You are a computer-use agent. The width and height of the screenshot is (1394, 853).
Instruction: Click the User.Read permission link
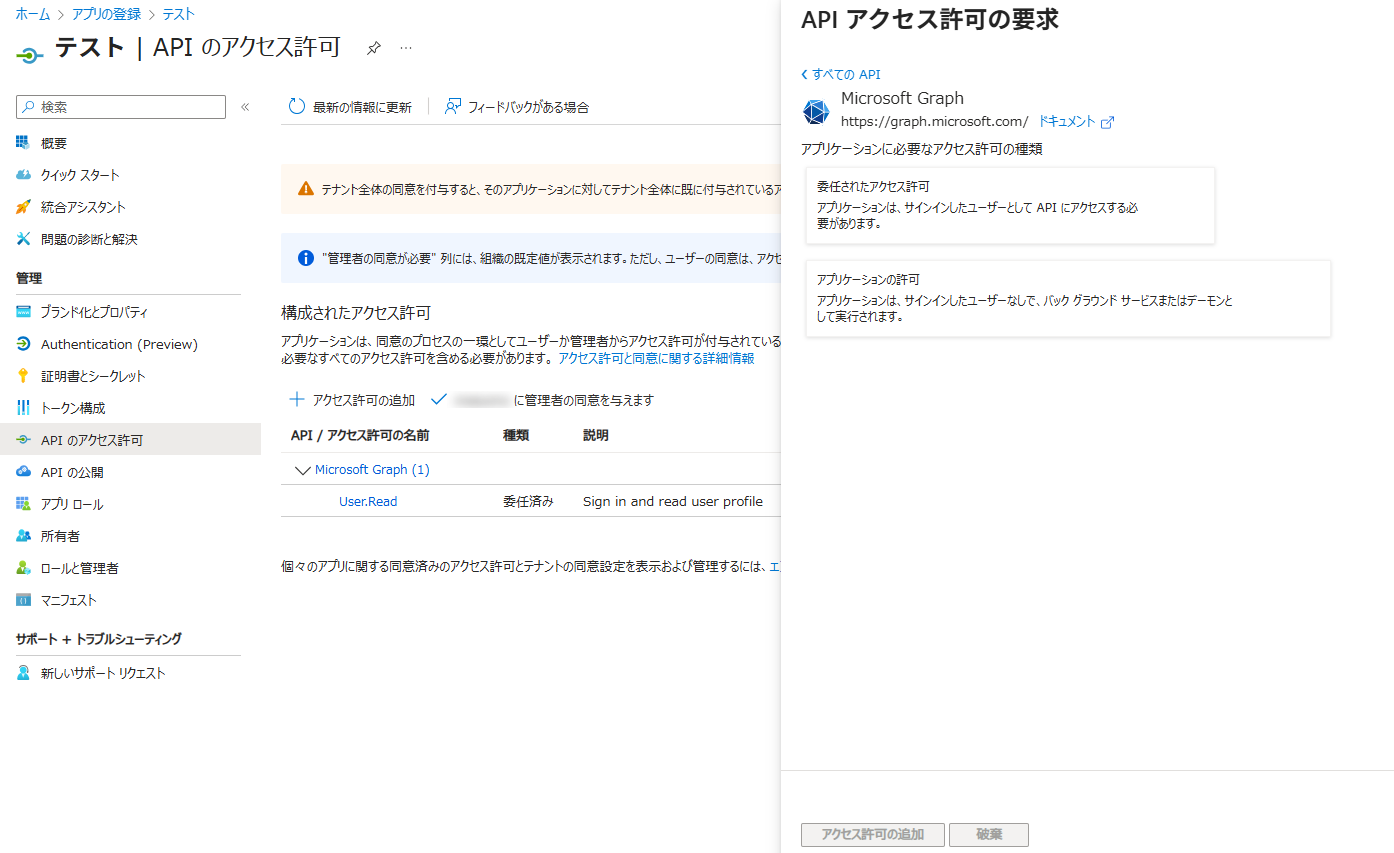tap(368, 502)
